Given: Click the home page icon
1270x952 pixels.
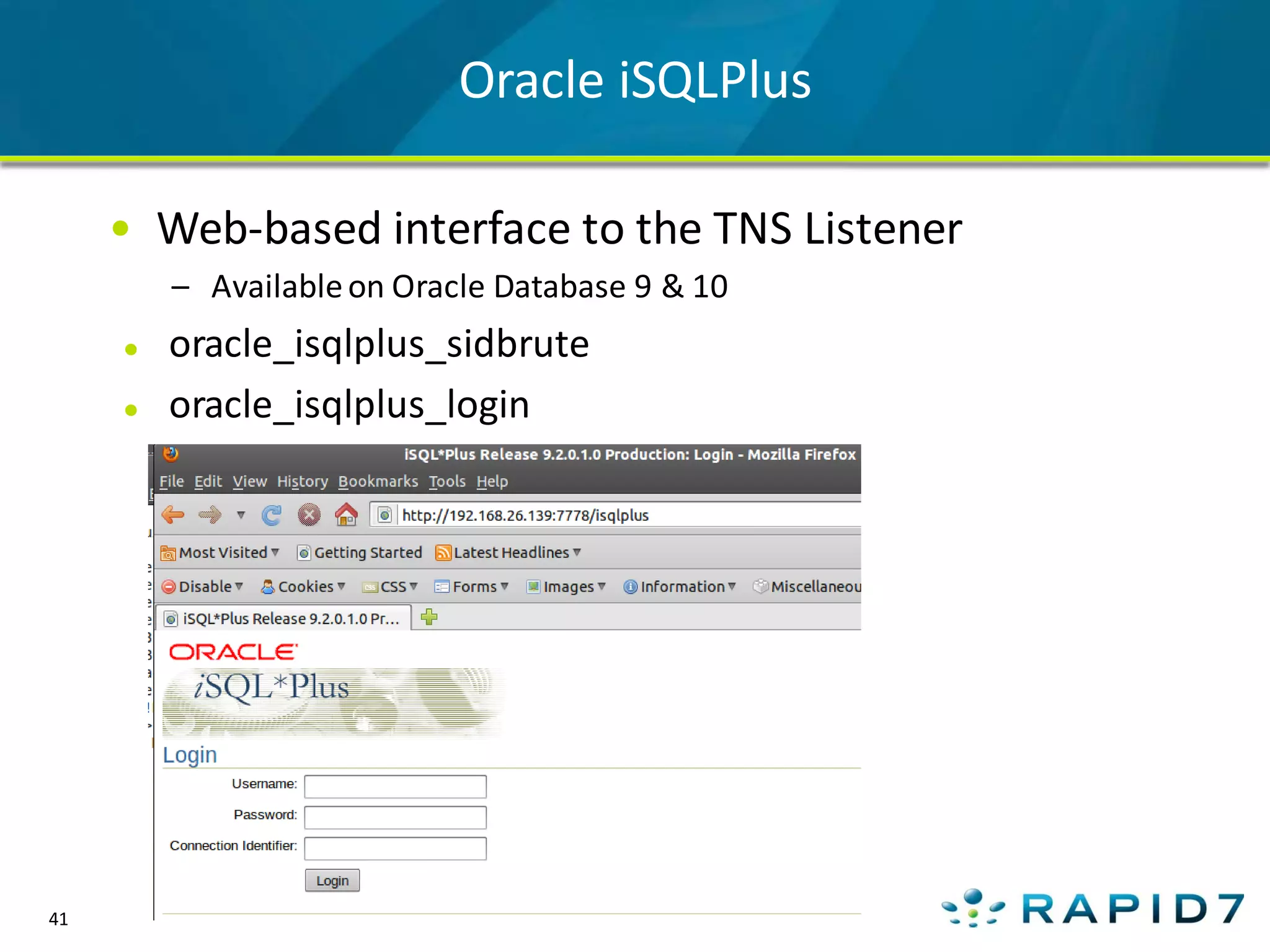Looking at the screenshot, I should click(346, 514).
